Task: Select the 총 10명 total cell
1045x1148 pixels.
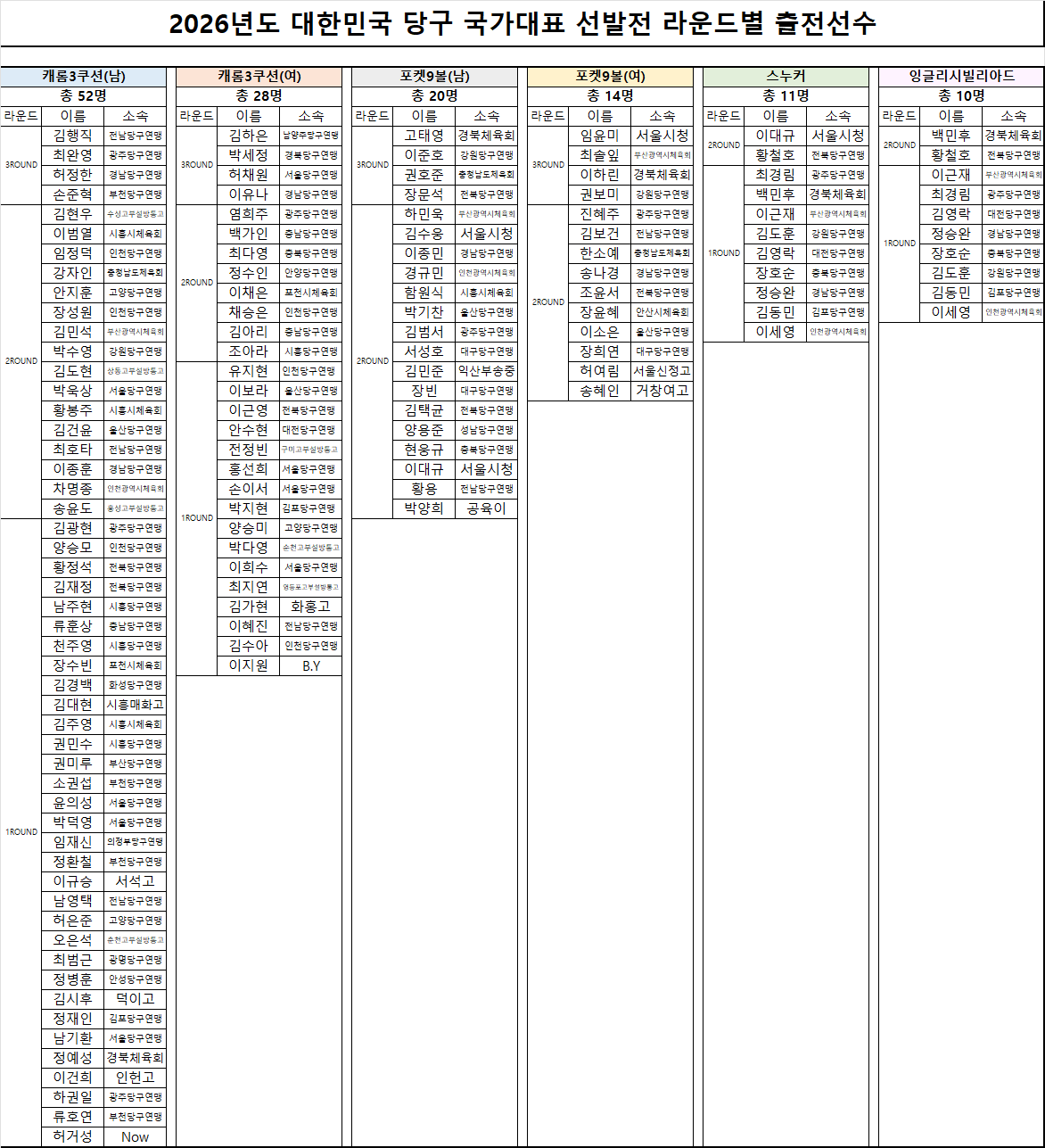Action: click(961, 96)
